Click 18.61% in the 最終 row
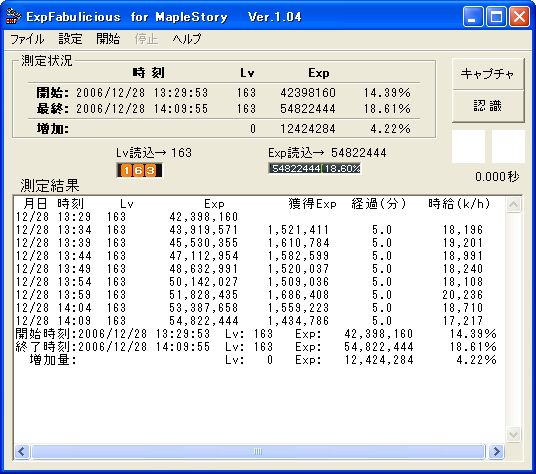This screenshot has width=536, height=474. pos(387,109)
